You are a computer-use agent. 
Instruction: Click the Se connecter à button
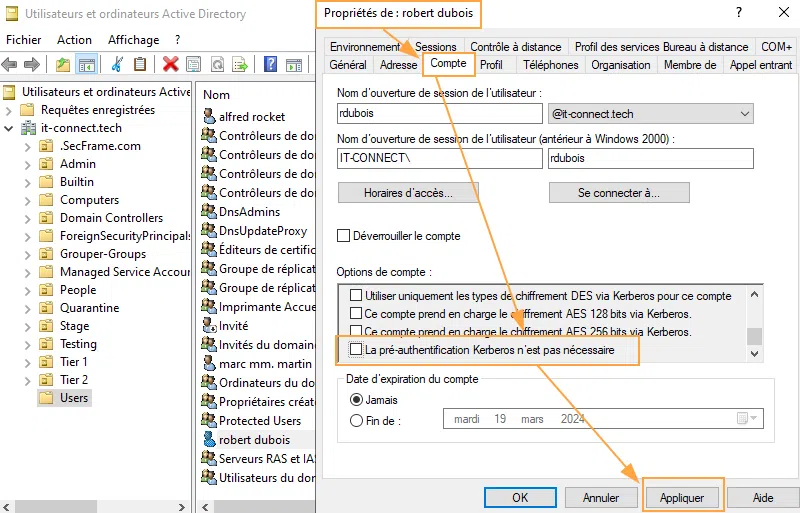click(619, 193)
